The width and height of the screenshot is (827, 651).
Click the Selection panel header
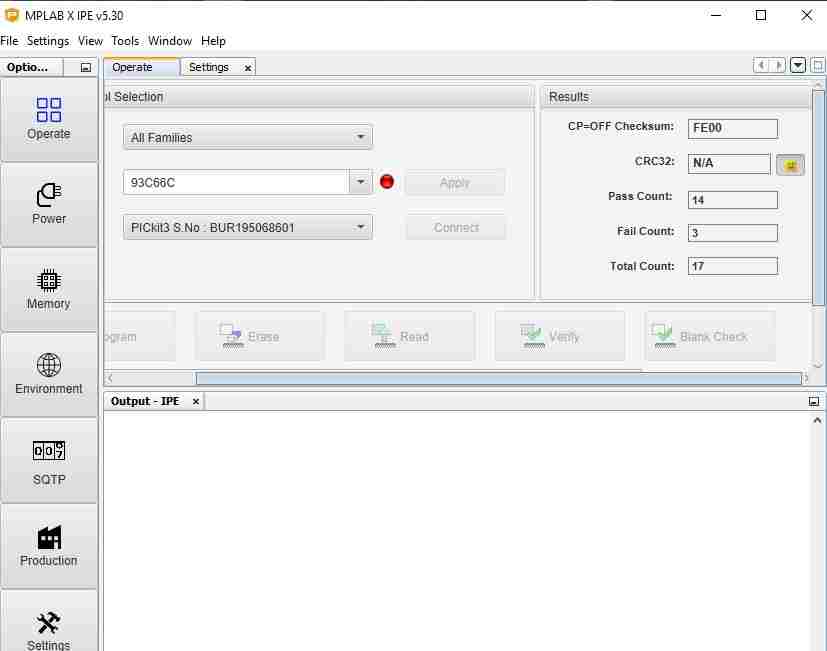click(319, 97)
